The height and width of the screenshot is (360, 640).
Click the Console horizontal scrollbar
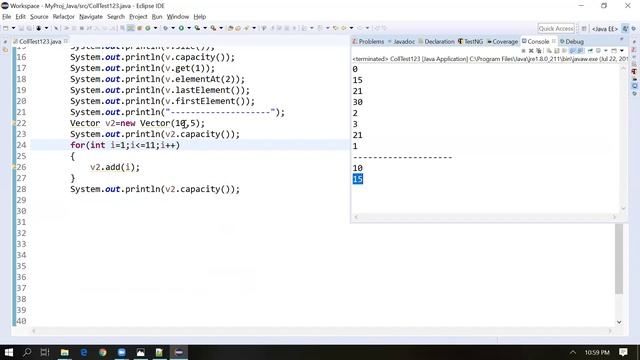[485, 217]
